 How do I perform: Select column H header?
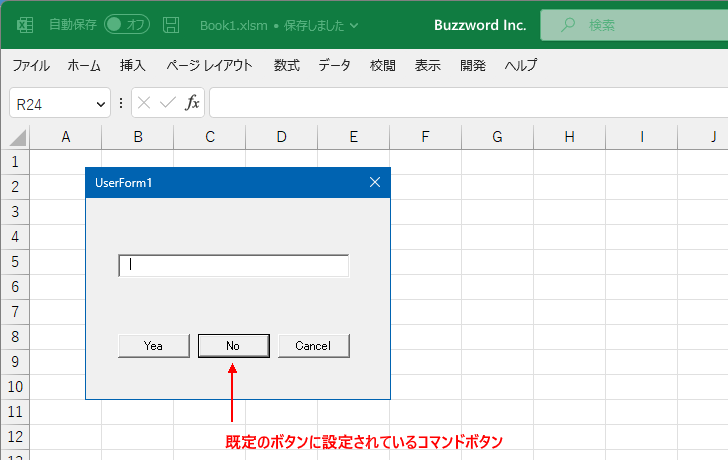[x=570, y=137]
